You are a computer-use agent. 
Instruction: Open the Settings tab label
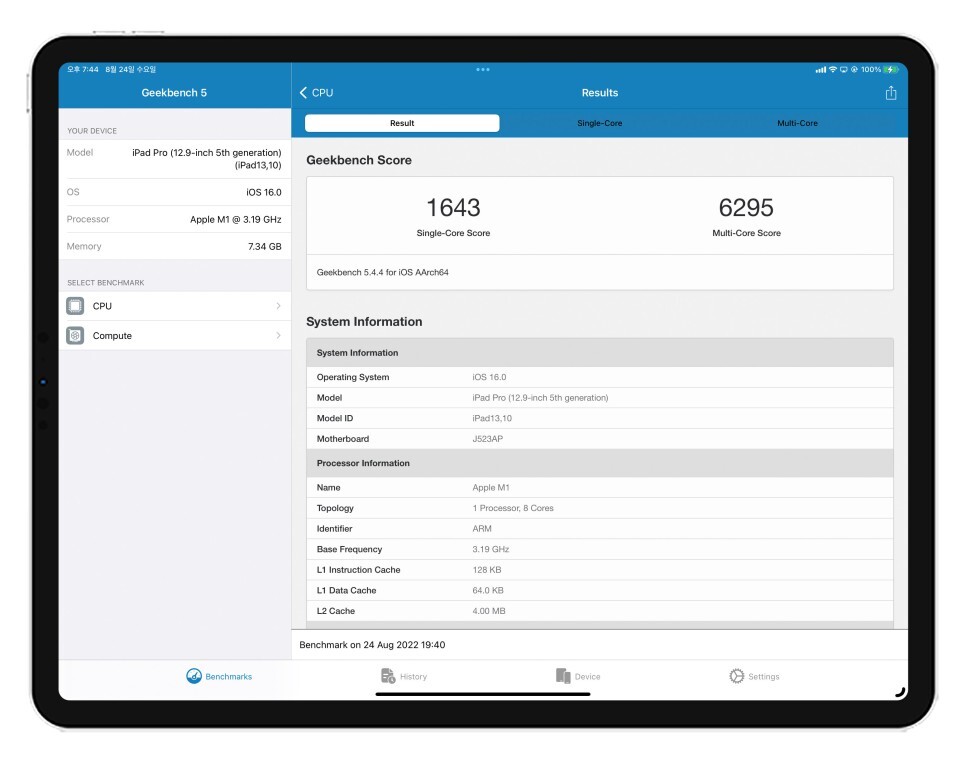tap(764, 677)
